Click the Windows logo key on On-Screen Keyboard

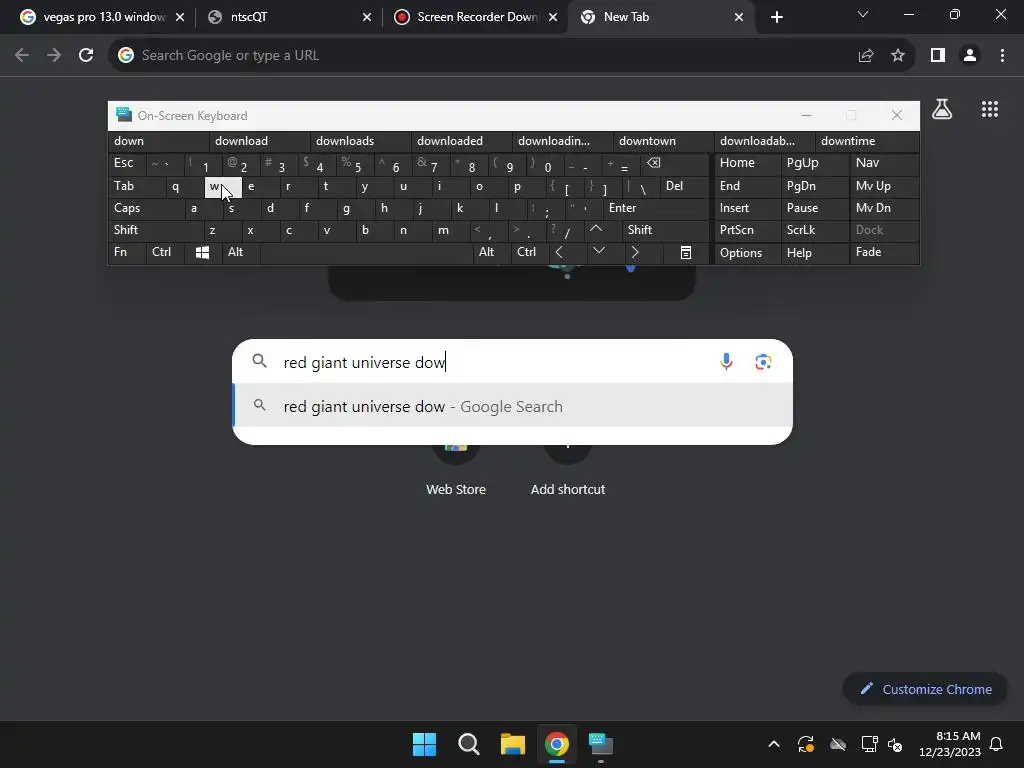pos(202,253)
